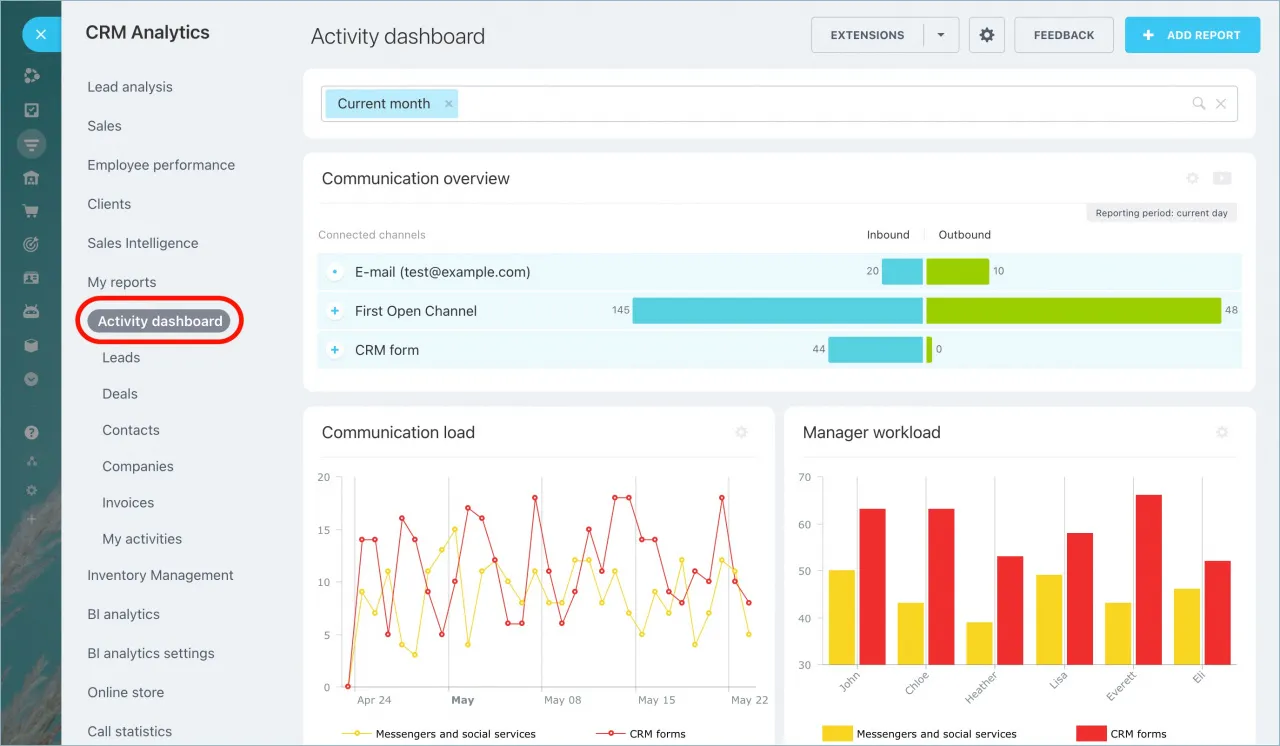Click the search magnifier in the filter bar
The width and height of the screenshot is (1280, 746).
point(1199,103)
